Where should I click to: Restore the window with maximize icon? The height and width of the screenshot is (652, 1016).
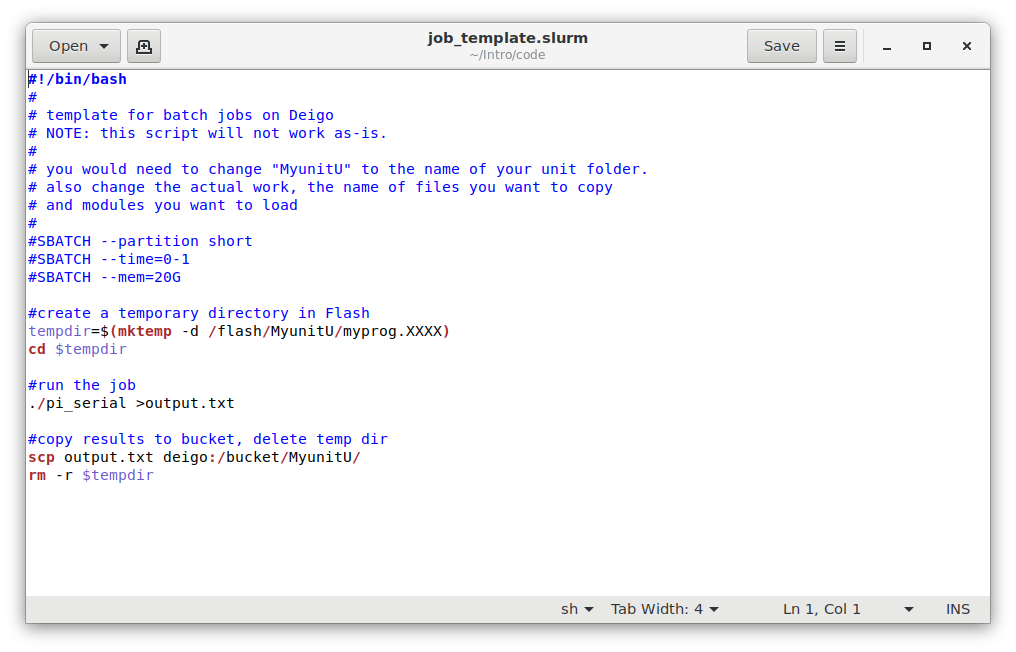point(926,45)
